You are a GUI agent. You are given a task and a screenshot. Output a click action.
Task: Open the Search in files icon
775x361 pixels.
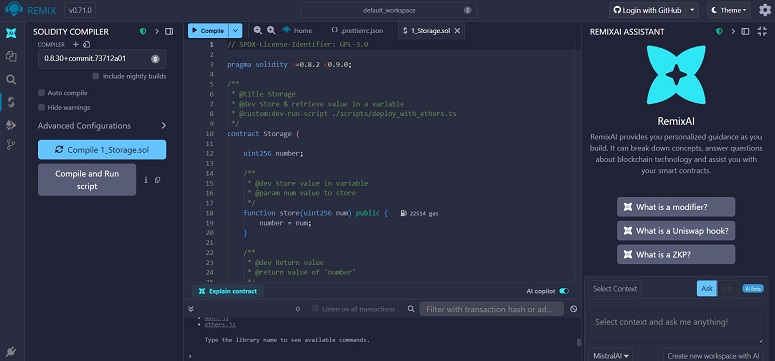tap(11, 80)
